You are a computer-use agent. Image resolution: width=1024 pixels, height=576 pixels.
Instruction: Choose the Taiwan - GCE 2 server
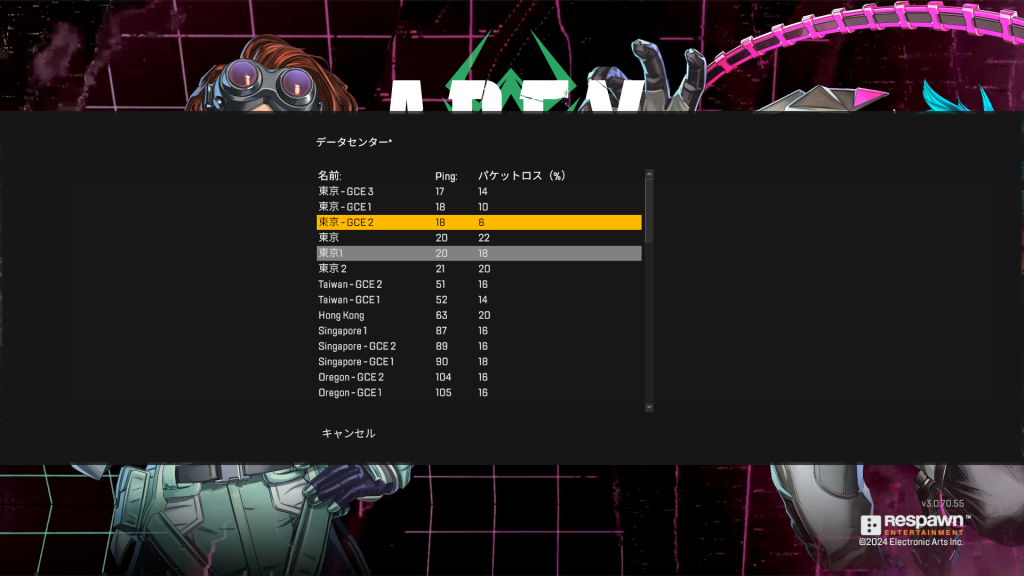350,284
